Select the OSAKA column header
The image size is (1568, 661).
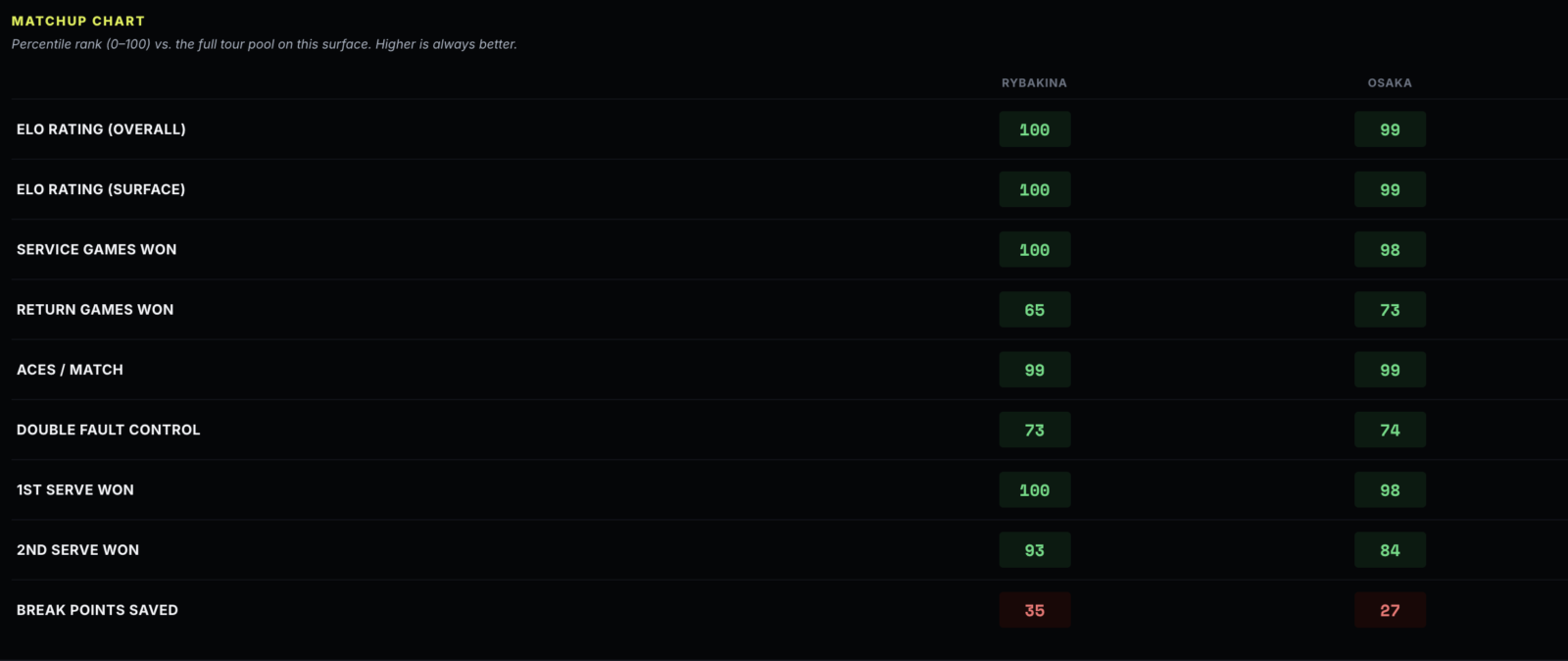(1390, 83)
